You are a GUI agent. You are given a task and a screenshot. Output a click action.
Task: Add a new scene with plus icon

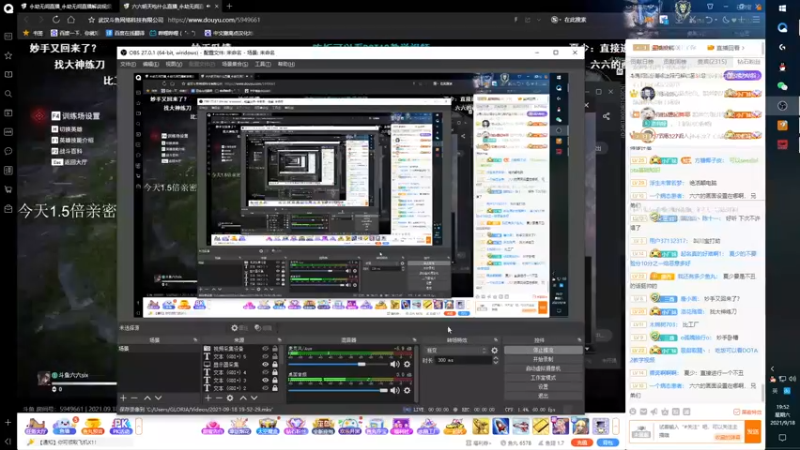[123, 398]
